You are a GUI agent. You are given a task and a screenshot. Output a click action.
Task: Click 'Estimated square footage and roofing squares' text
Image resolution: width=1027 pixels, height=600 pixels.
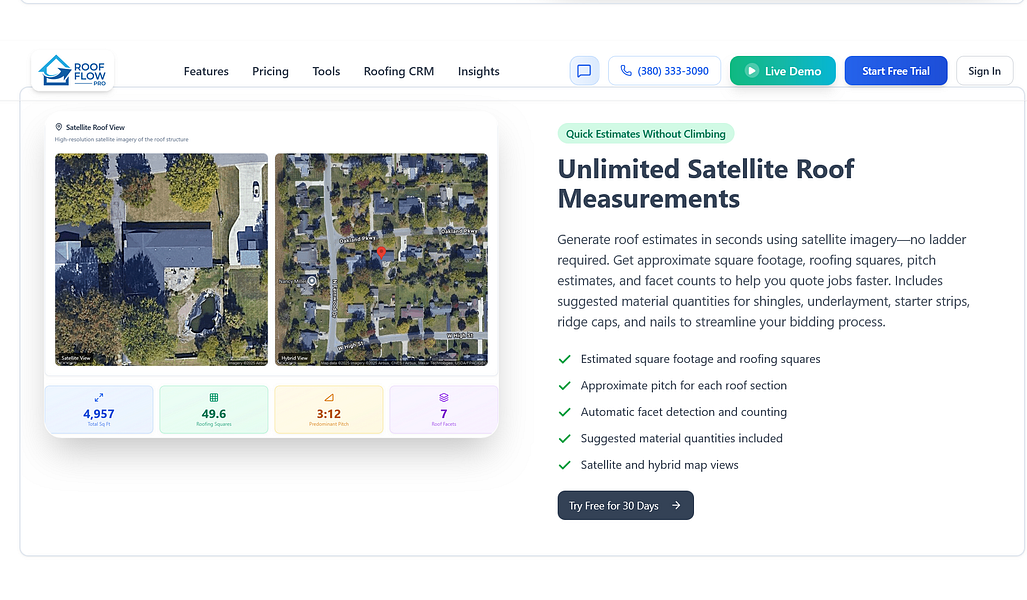point(700,359)
